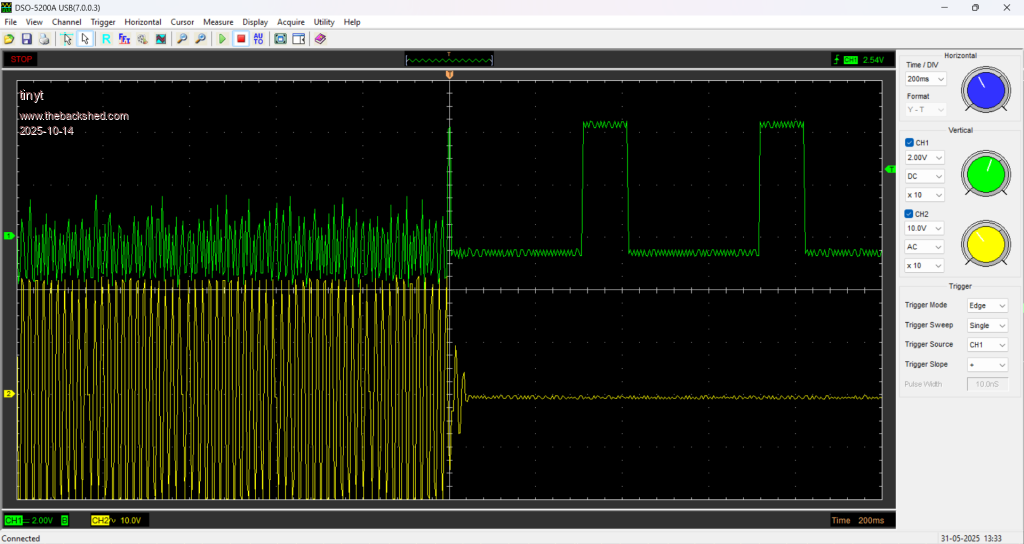Viewport: 1024px width, 544px height.
Task: Open the Time/DIV 200ms dropdown
Action: [924, 79]
